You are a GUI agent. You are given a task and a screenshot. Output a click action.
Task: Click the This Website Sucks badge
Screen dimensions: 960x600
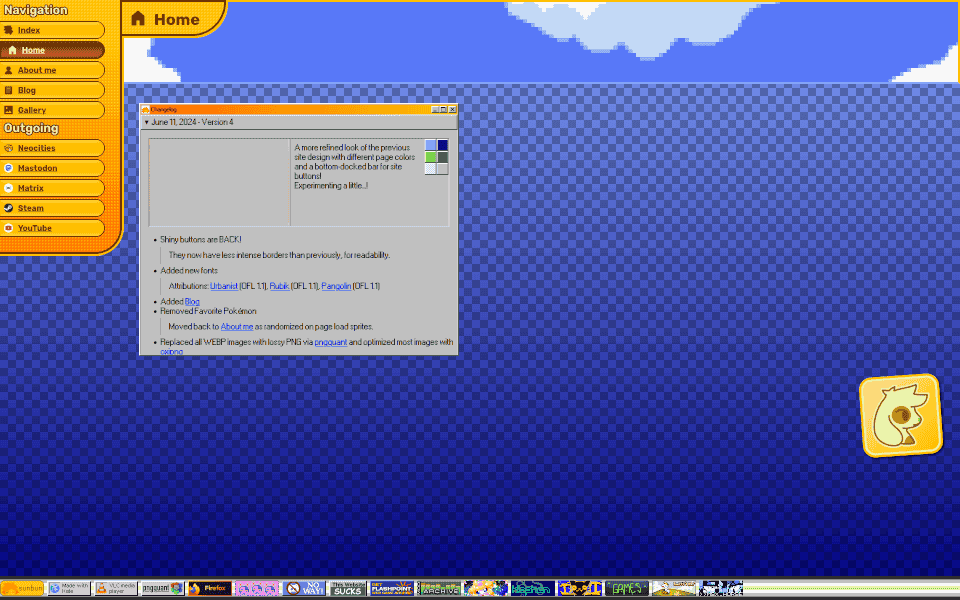point(347,589)
